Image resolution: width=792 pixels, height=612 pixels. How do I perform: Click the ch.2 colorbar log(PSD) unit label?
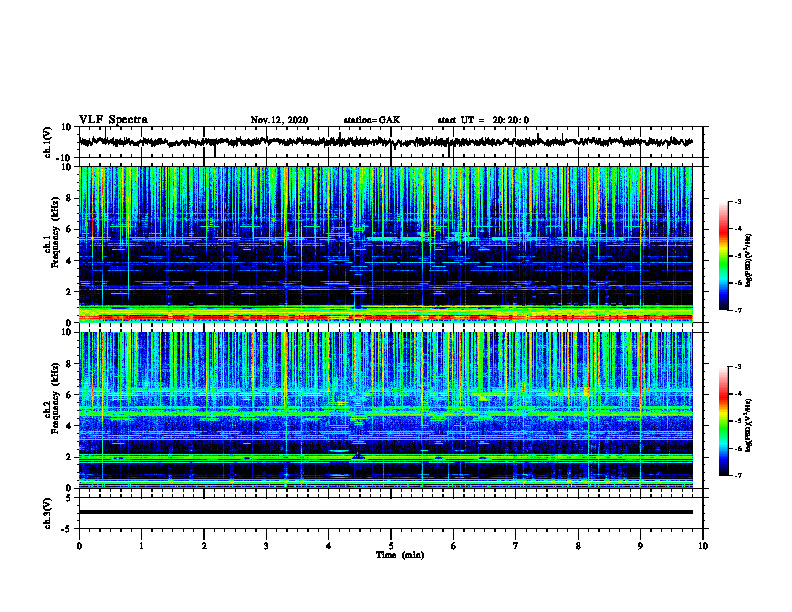pyautogui.click(x=749, y=423)
